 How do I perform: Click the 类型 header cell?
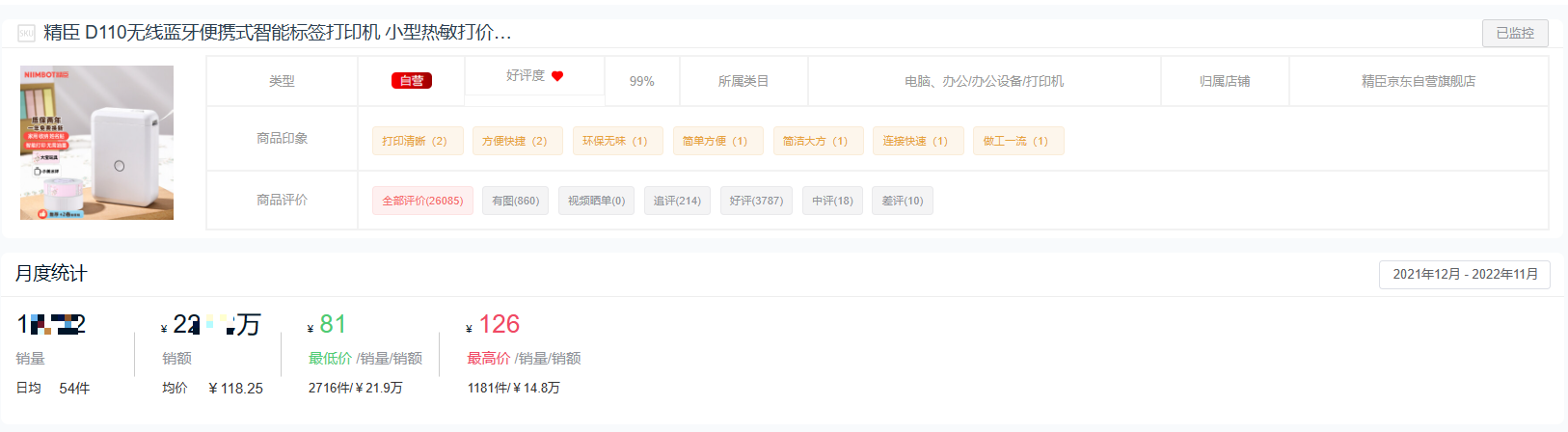282,81
